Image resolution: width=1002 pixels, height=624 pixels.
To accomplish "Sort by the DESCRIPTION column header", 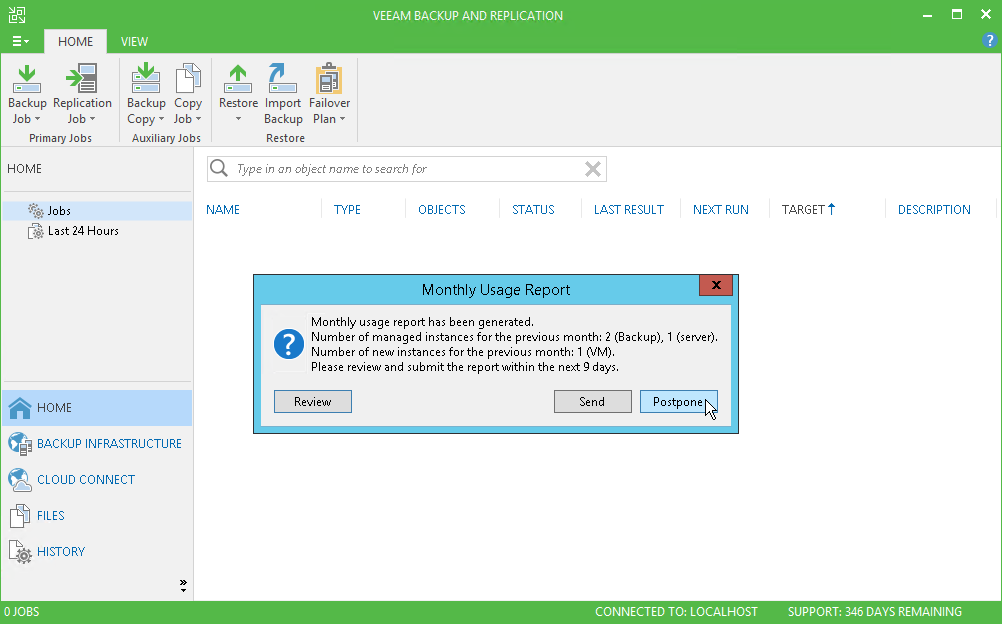I will point(934,210).
